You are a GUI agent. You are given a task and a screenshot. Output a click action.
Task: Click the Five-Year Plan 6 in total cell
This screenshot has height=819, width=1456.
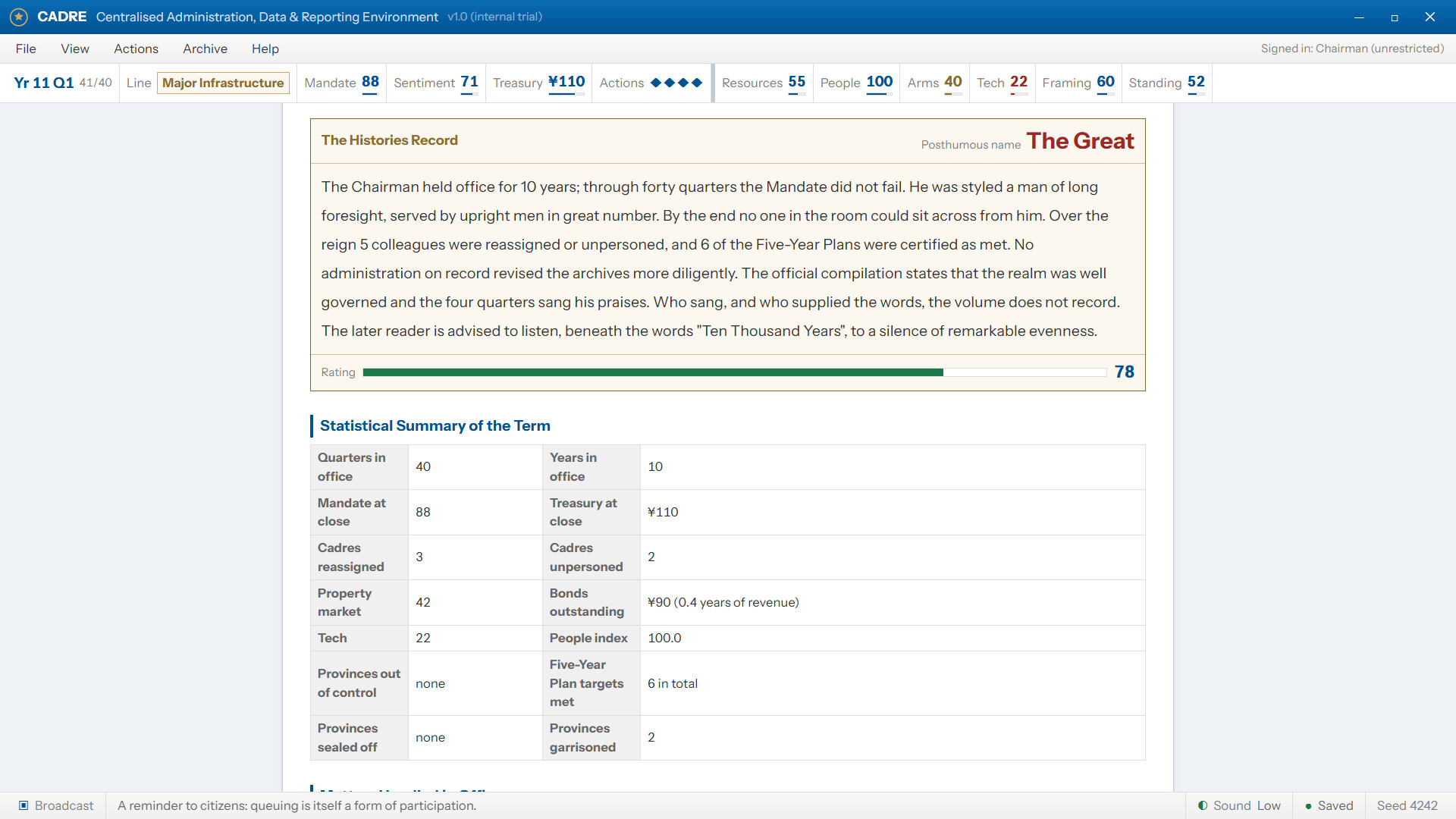[893, 683]
